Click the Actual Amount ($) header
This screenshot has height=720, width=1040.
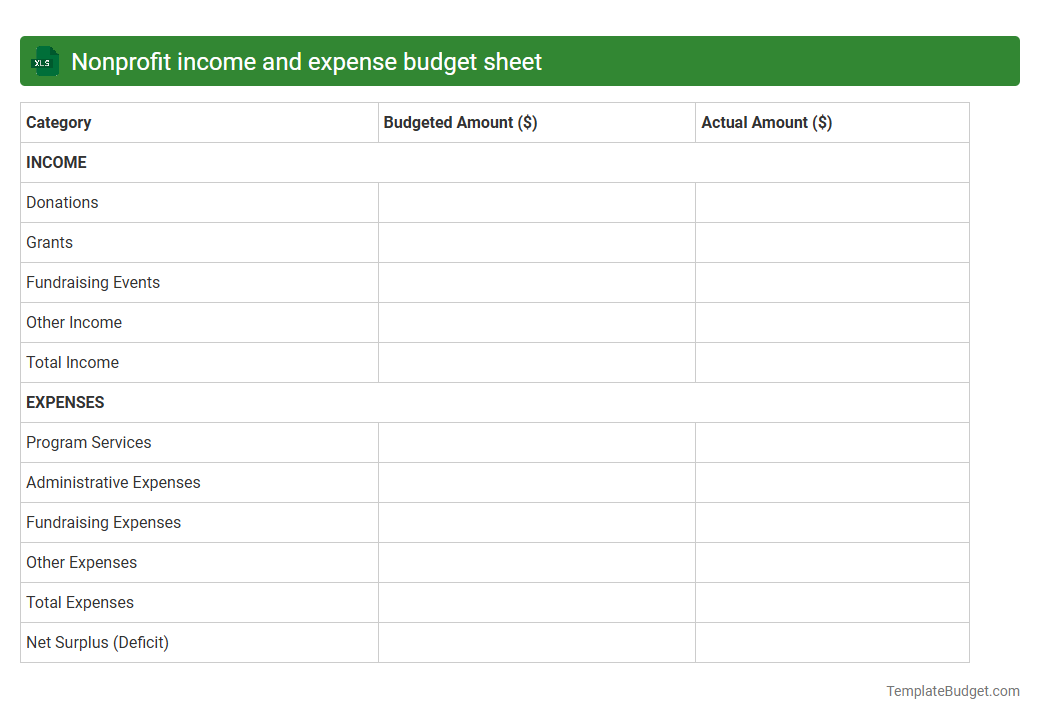(x=766, y=122)
